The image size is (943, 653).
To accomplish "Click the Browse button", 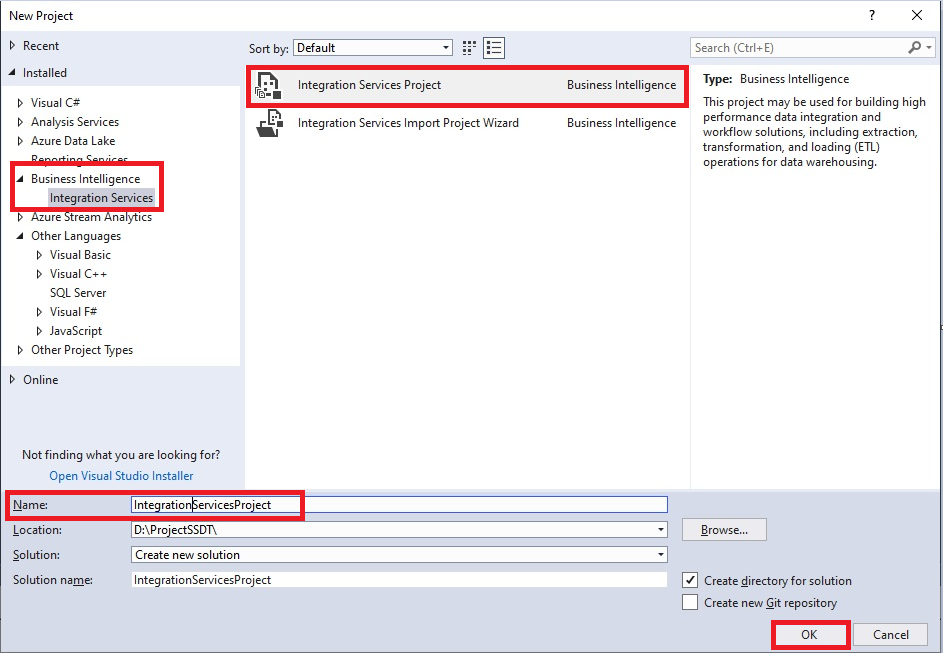I will (723, 530).
